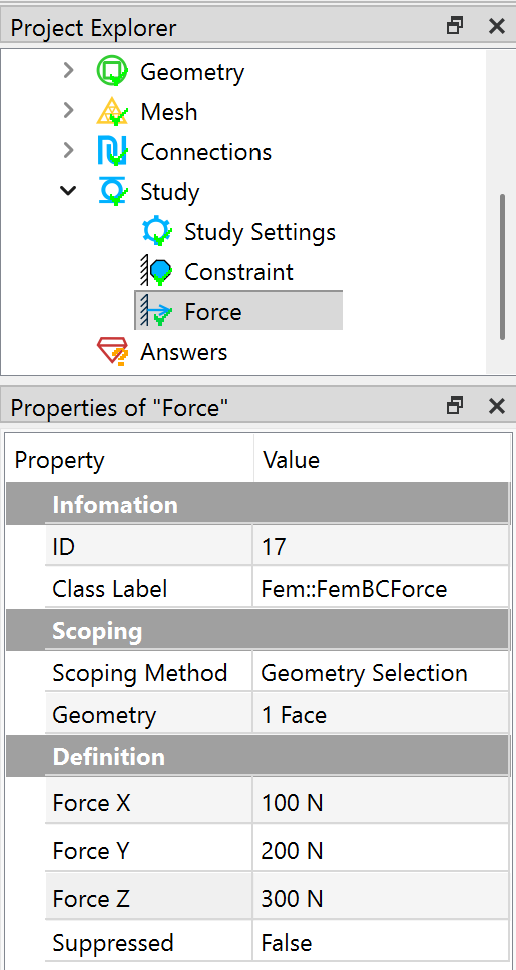The image size is (516, 970).
Task: Expand the Geometry tree node
Action: tap(68, 71)
